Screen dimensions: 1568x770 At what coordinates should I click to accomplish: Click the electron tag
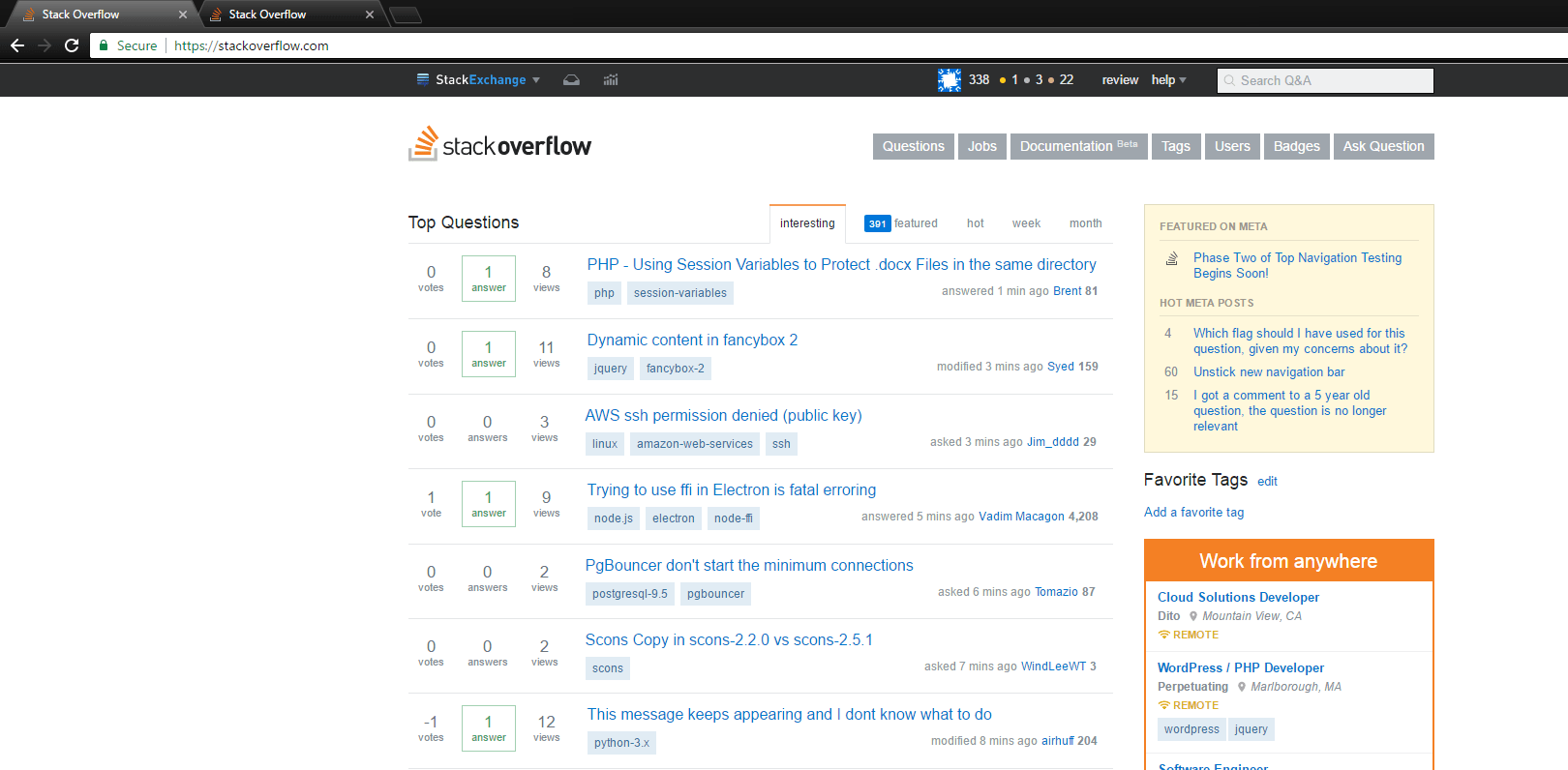[674, 518]
